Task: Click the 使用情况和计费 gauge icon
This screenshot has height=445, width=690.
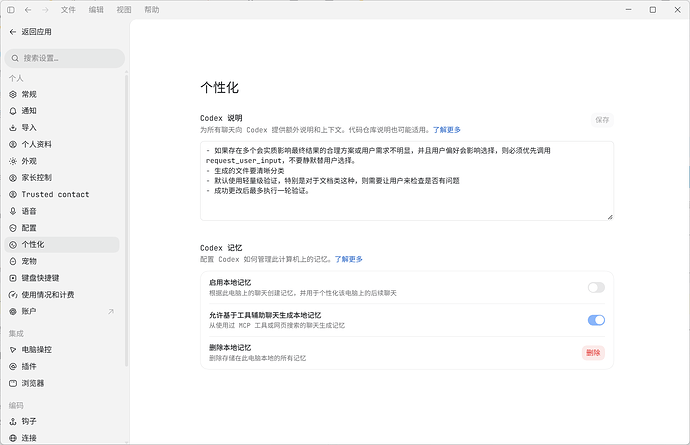Action: coord(13,295)
